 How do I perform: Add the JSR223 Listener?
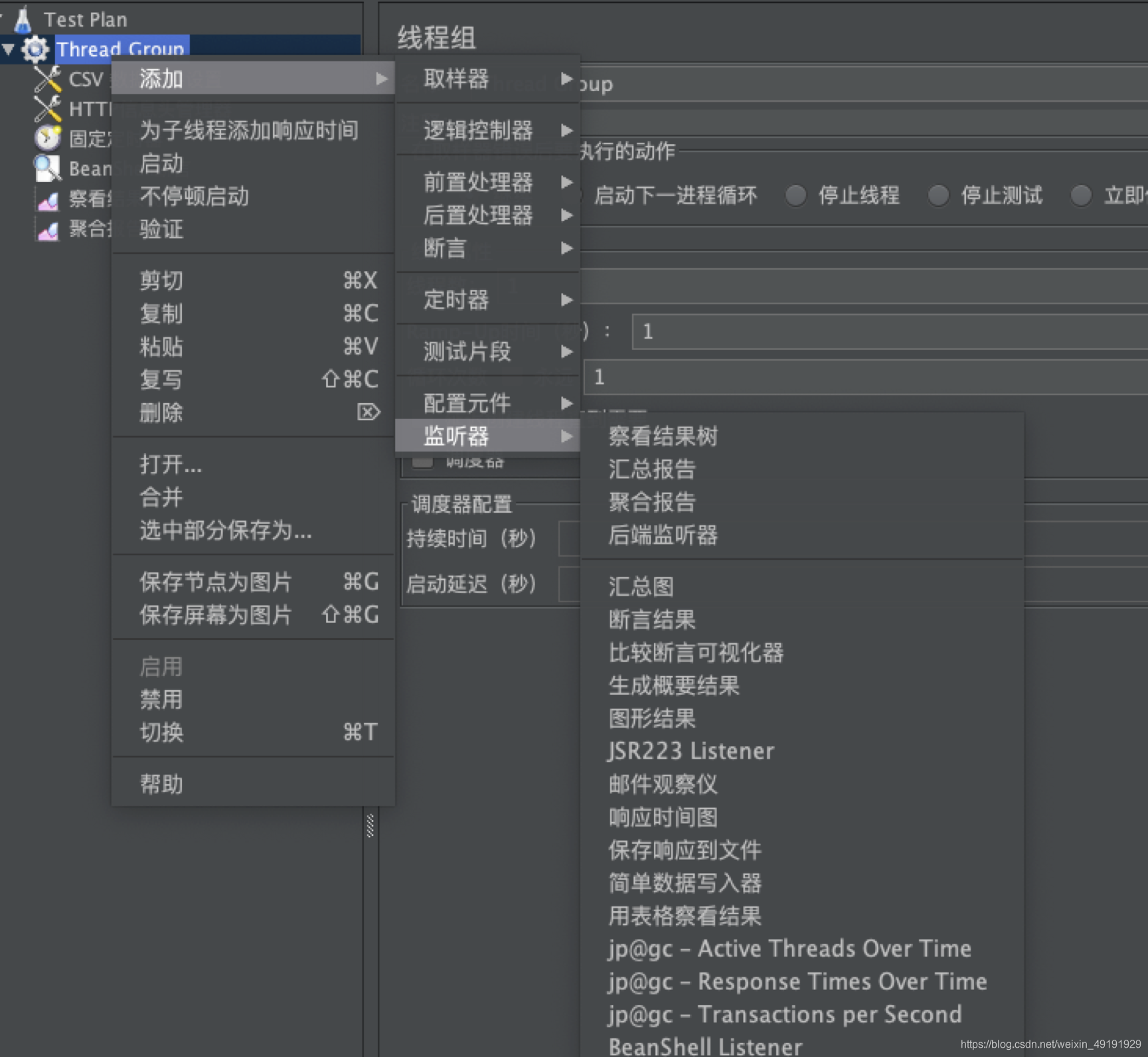pos(802,752)
